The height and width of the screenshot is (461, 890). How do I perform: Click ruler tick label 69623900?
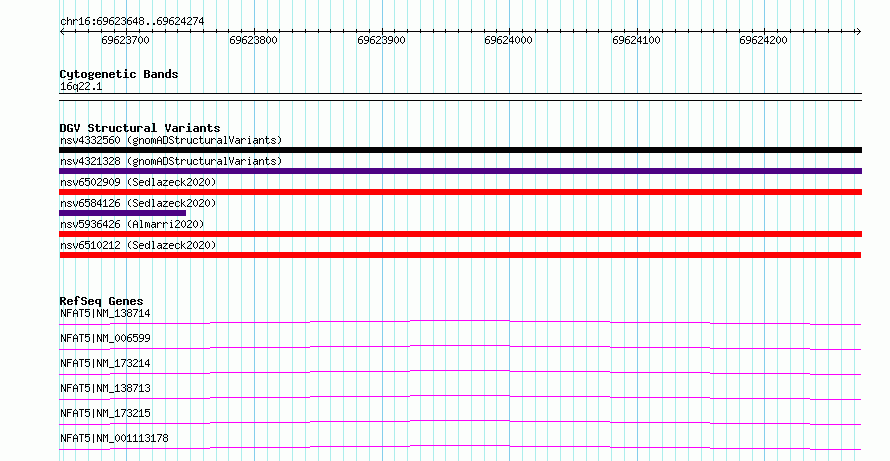381,40
